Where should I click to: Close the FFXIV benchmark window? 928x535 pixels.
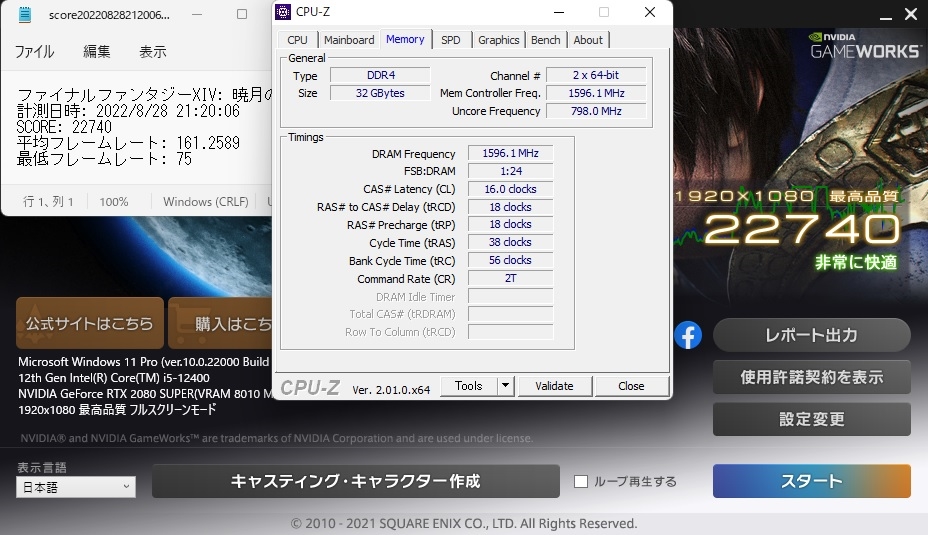(x=911, y=14)
